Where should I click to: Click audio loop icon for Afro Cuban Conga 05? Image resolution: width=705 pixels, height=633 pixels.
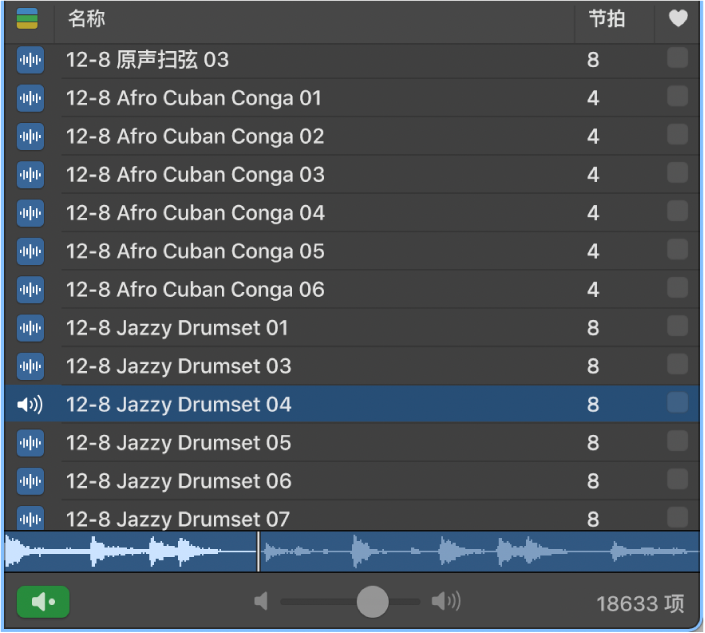tap(30, 251)
